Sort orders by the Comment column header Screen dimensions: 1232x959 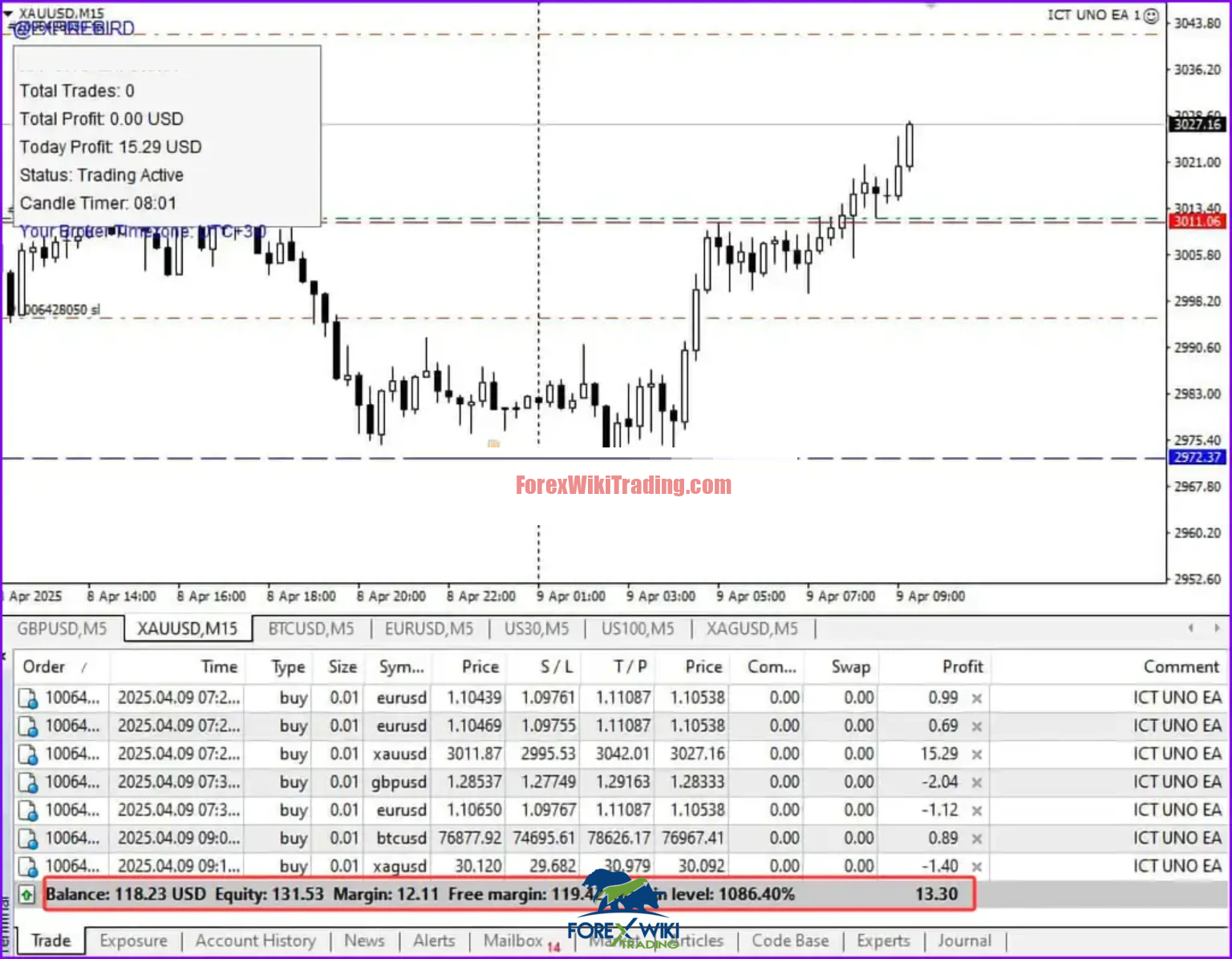1107,667
